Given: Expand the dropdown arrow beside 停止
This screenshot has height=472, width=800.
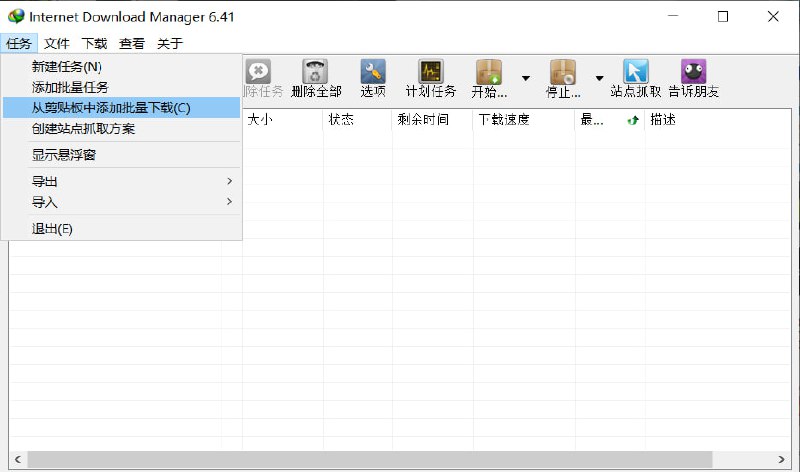Looking at the screenshot, I should point(600,78).
